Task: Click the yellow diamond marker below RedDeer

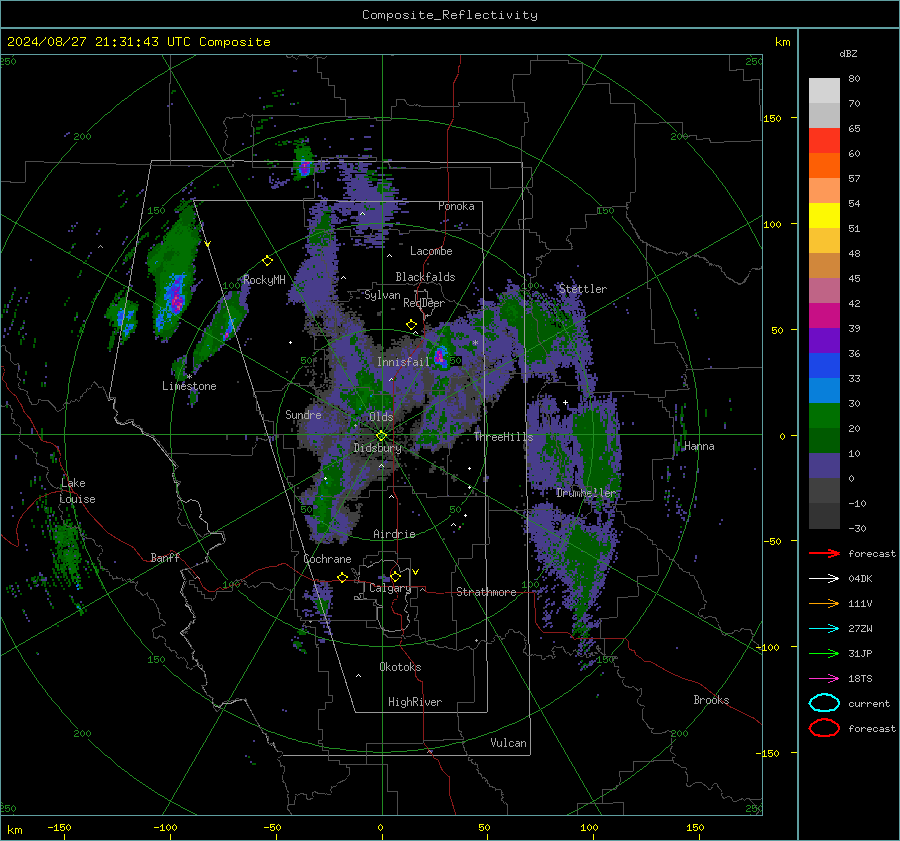Action: (x=412, y=325)
